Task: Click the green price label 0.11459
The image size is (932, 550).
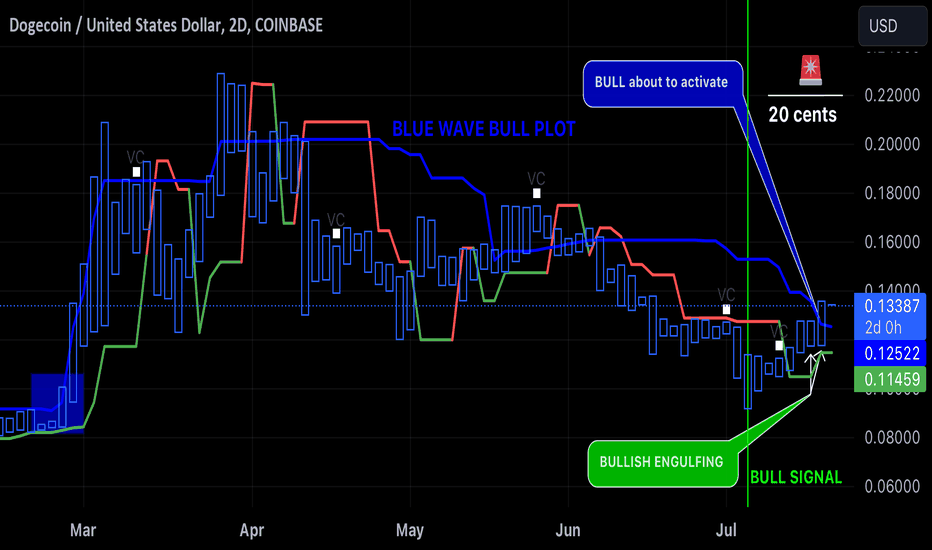Action: [x=890, y=379]
